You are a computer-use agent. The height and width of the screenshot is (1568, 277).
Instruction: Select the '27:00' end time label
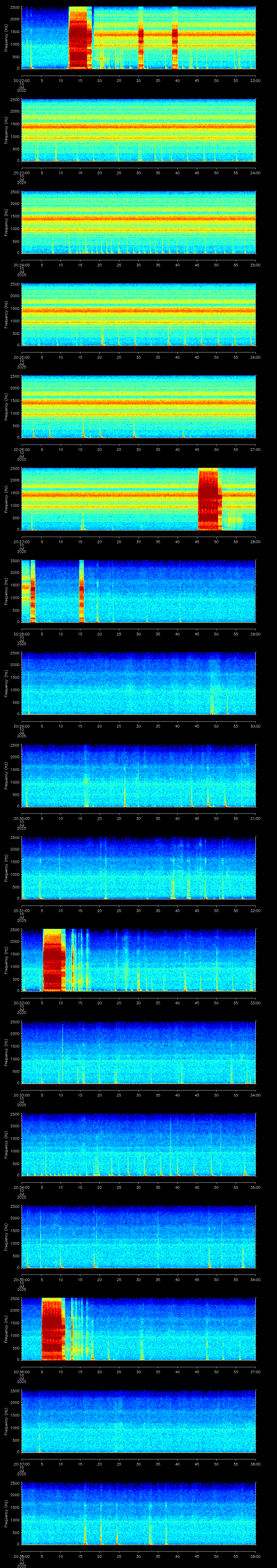[x=256, y=449]
